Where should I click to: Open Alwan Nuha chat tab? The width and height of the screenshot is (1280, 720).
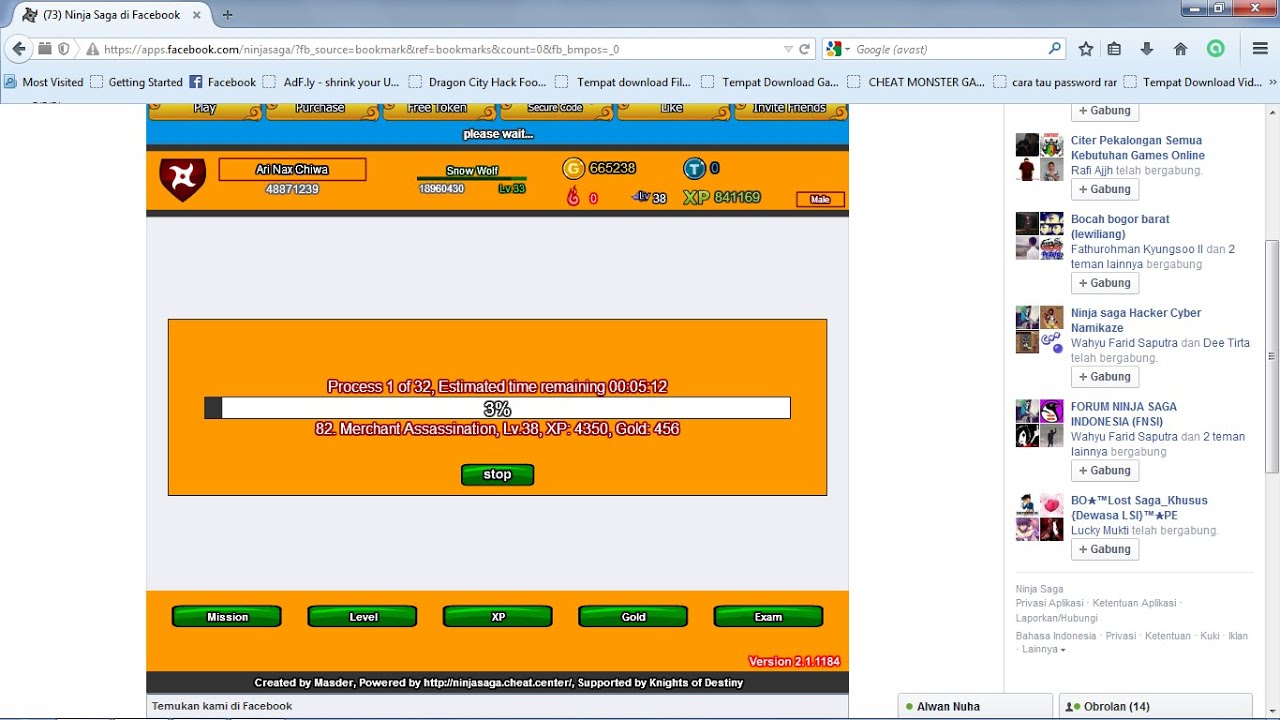pos(975,706)
